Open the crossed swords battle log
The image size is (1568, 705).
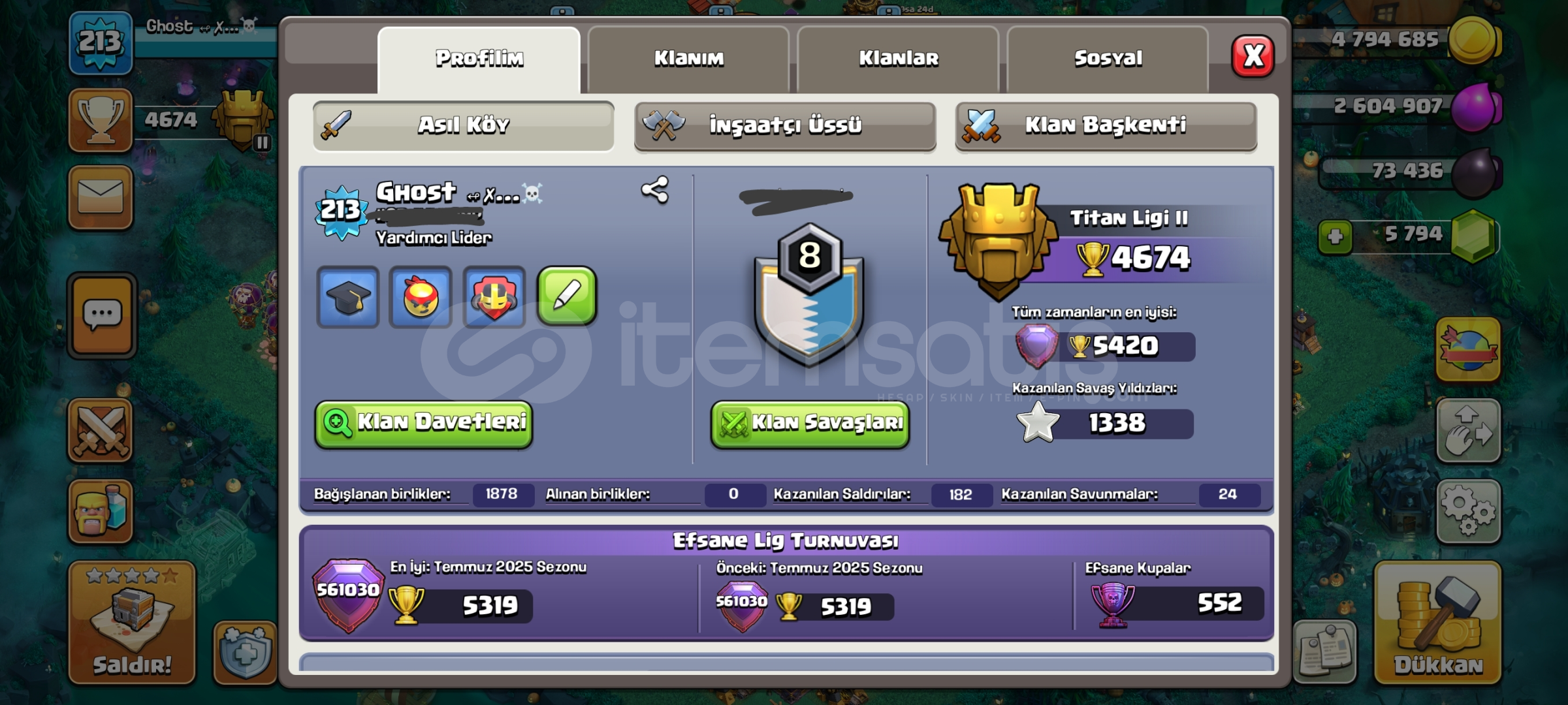click(x=101, y=430)
